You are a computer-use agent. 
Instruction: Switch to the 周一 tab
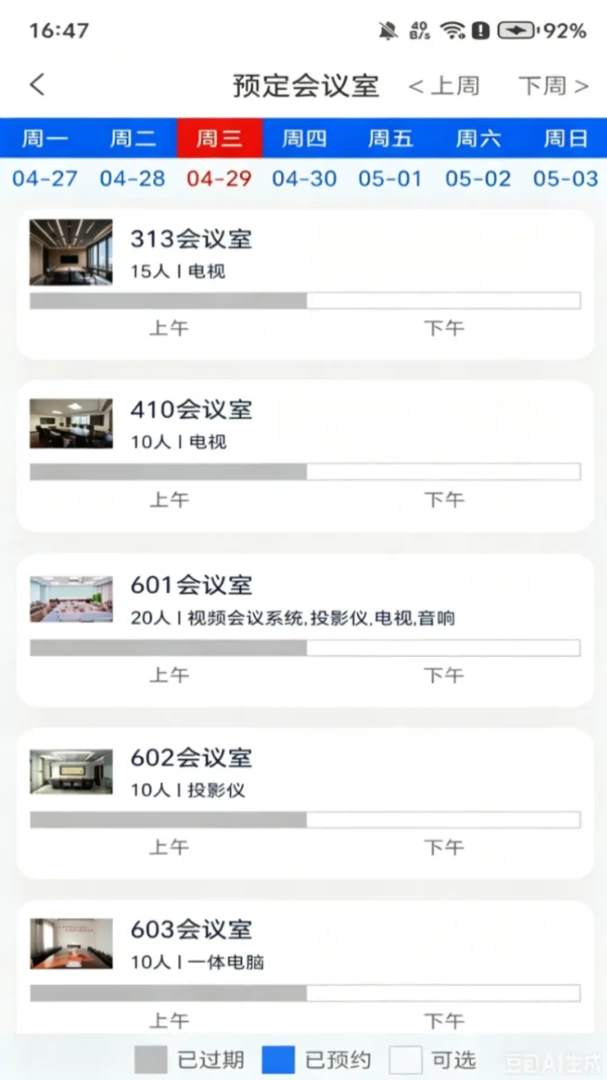pyautogui.click(x=45, y=138)
